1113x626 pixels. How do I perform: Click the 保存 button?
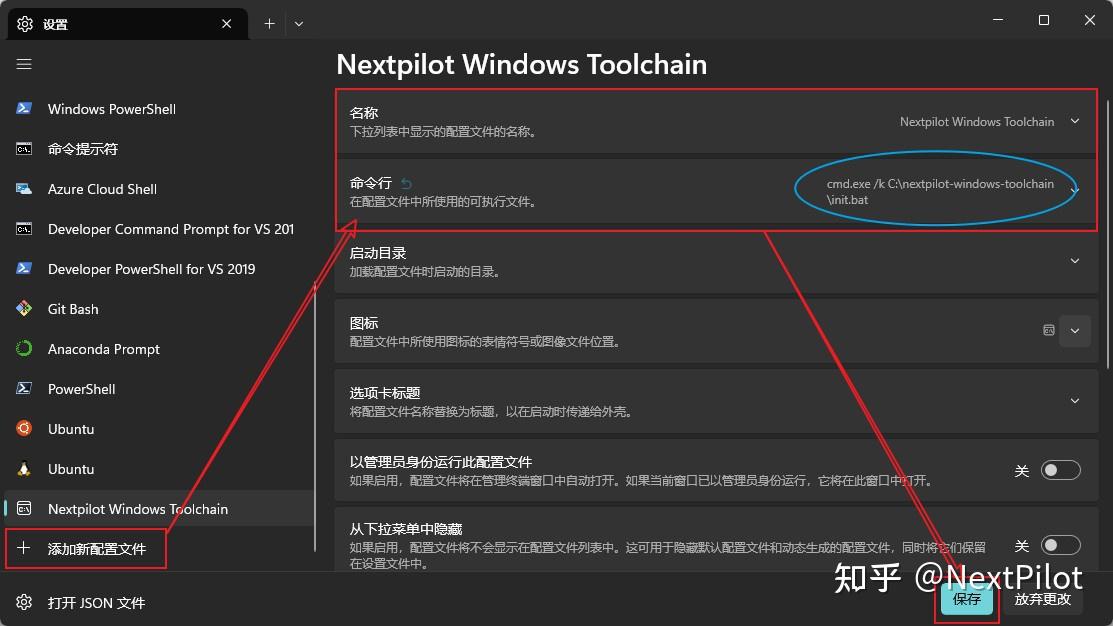click(965, 598)
